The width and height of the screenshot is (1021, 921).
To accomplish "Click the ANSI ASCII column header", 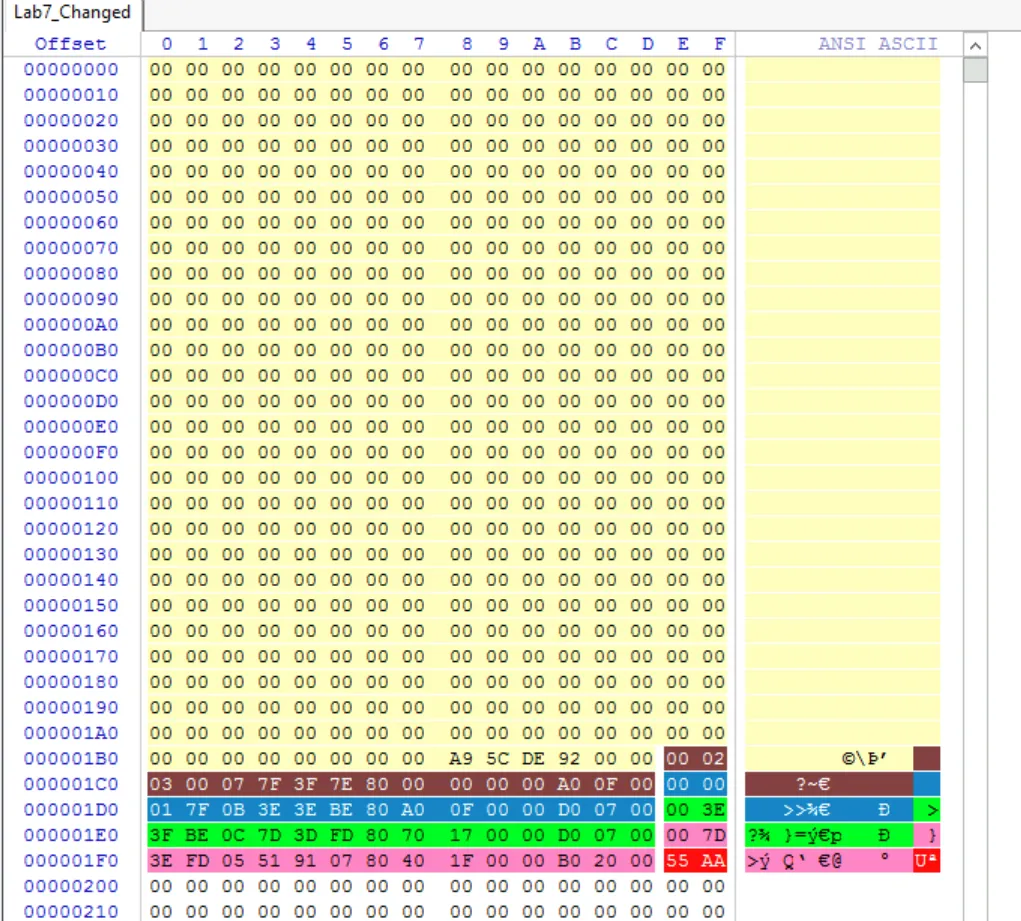I will click(x=877, y=44).
